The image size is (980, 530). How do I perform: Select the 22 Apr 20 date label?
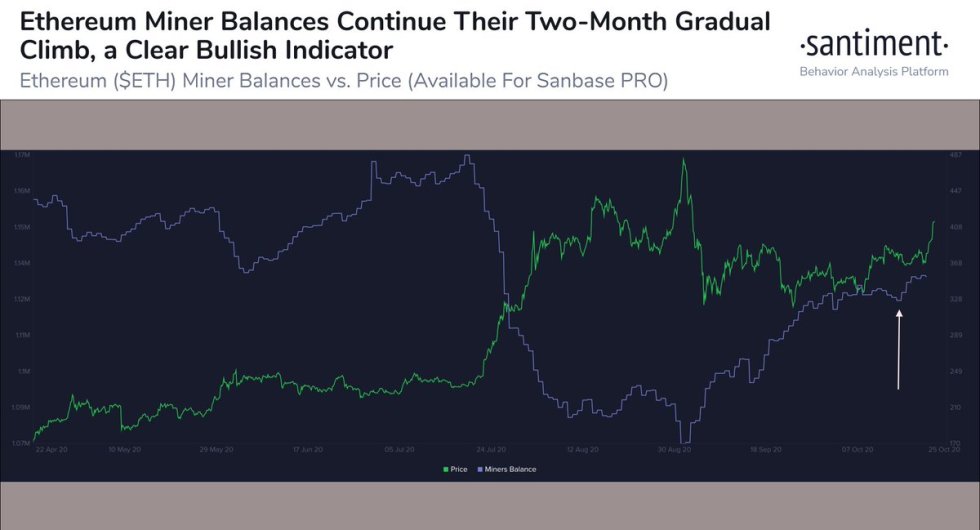[x=51, y=450]
